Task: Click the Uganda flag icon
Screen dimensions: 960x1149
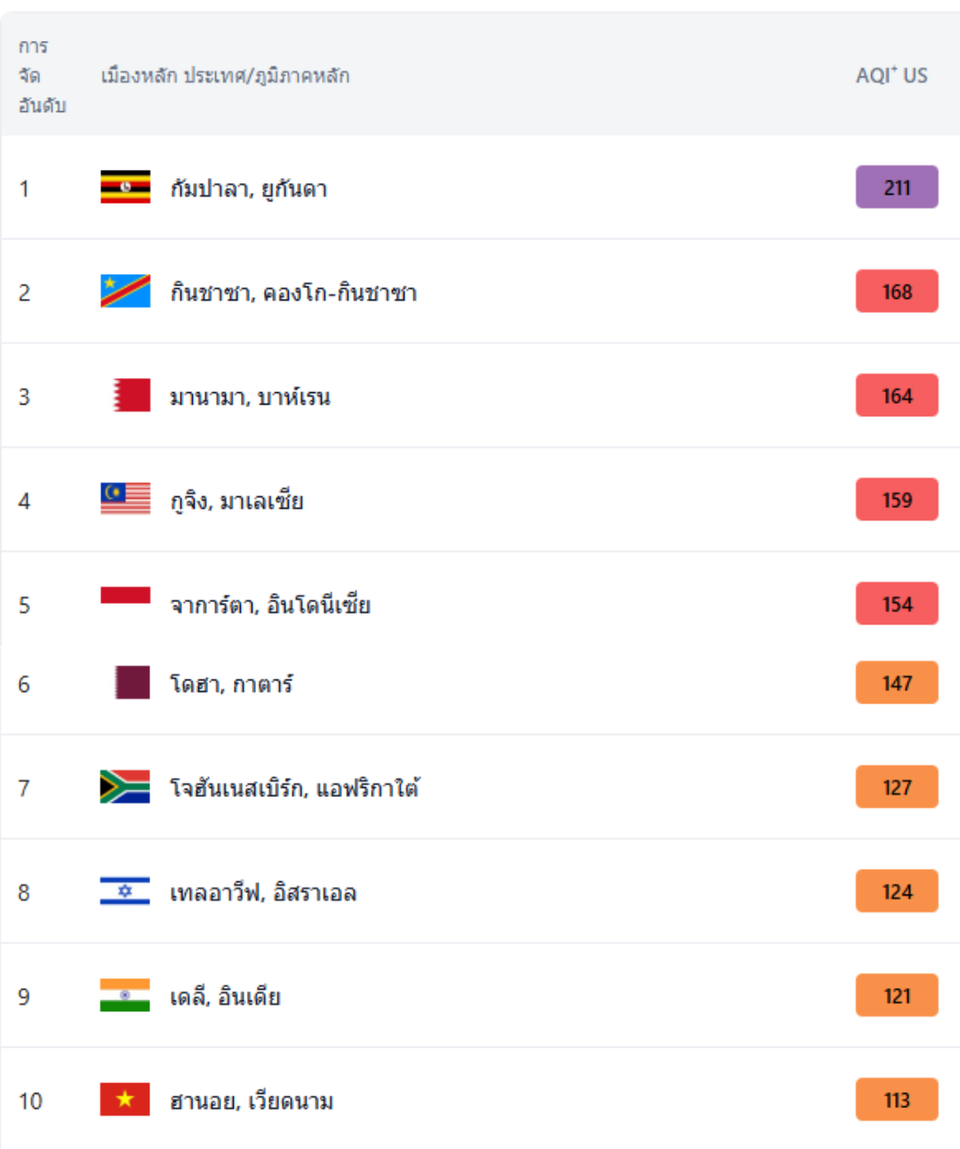Action: pyautogui.click(x=125, y=187)
